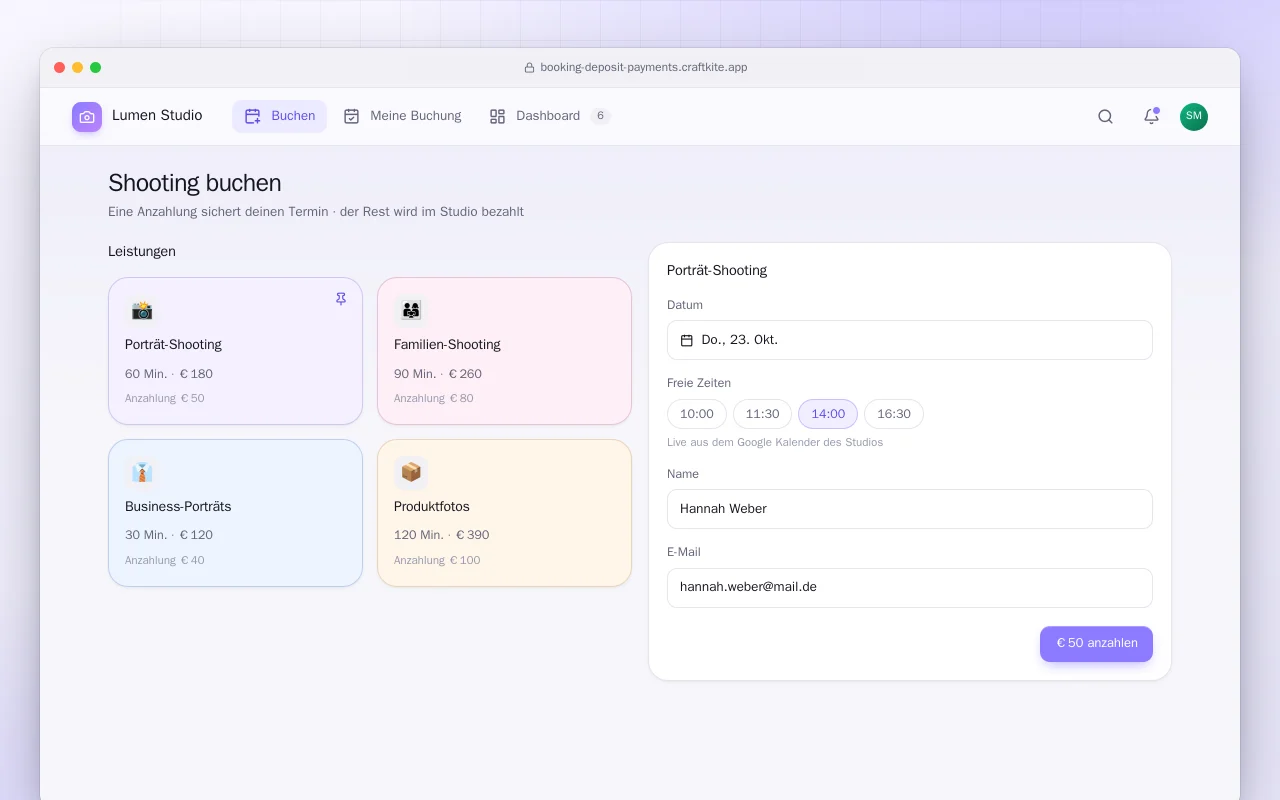Click the Freie Zeiten label
Screen dimensions: 1280x800
pos(699,383)
